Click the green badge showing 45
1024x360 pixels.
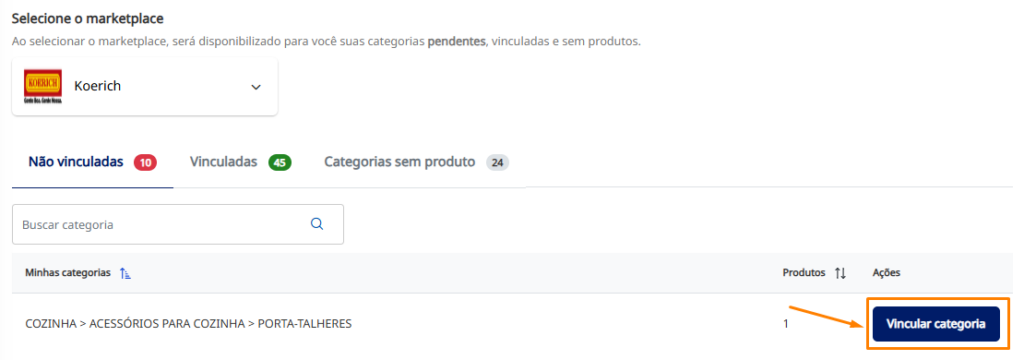(280, 163)
